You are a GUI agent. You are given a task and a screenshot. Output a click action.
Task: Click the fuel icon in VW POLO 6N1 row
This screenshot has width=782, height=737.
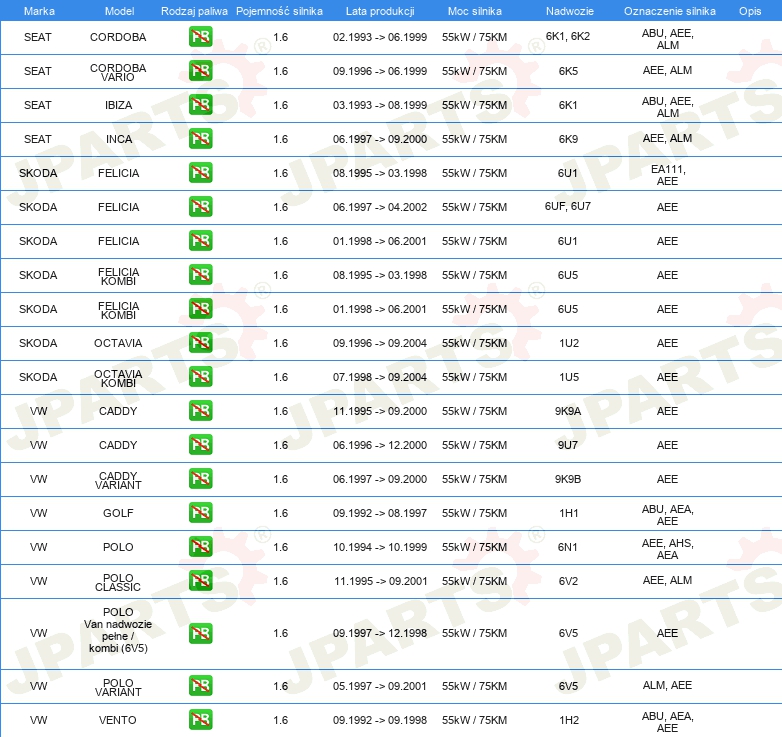[200, 547]
